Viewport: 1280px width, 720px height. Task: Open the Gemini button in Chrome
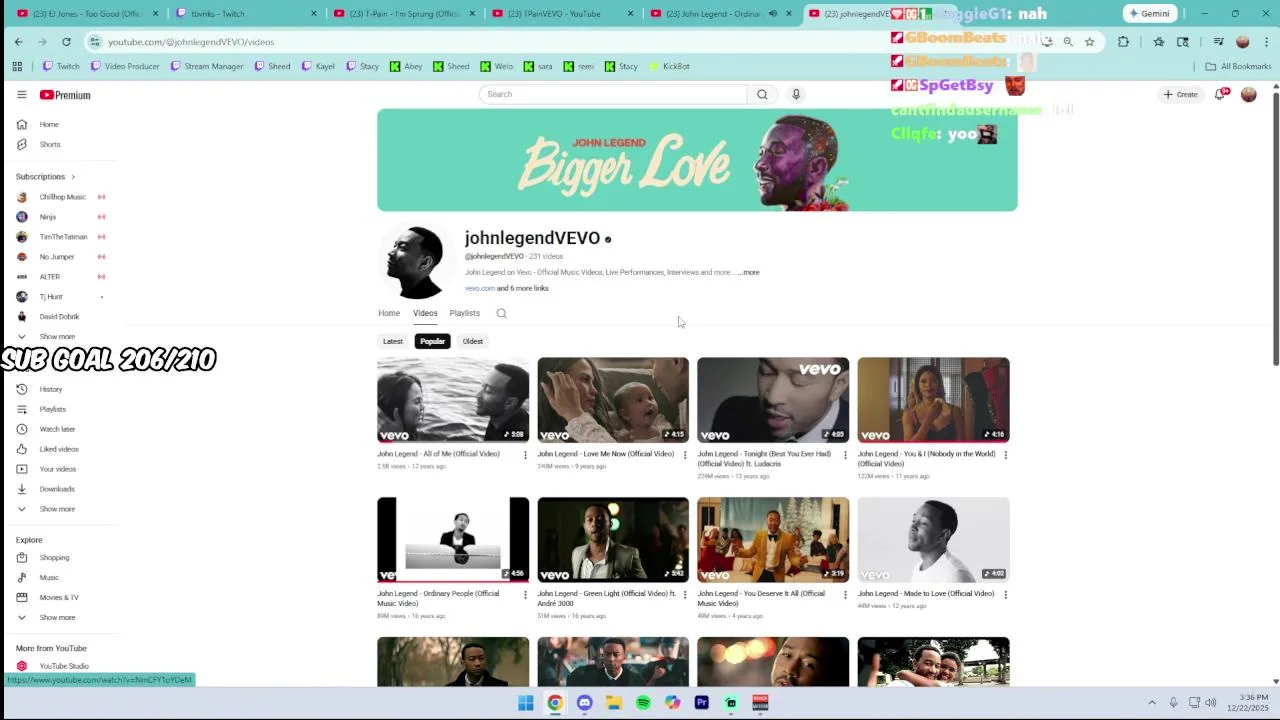coord(1149,13)
